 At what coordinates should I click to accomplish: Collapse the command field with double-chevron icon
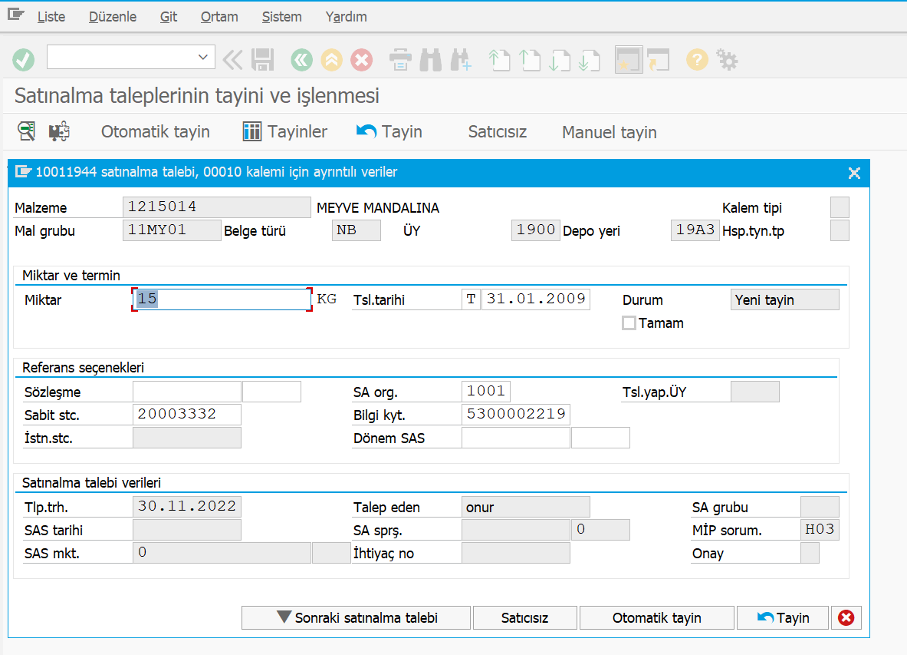pyautogui.click(x=233, y=60)
